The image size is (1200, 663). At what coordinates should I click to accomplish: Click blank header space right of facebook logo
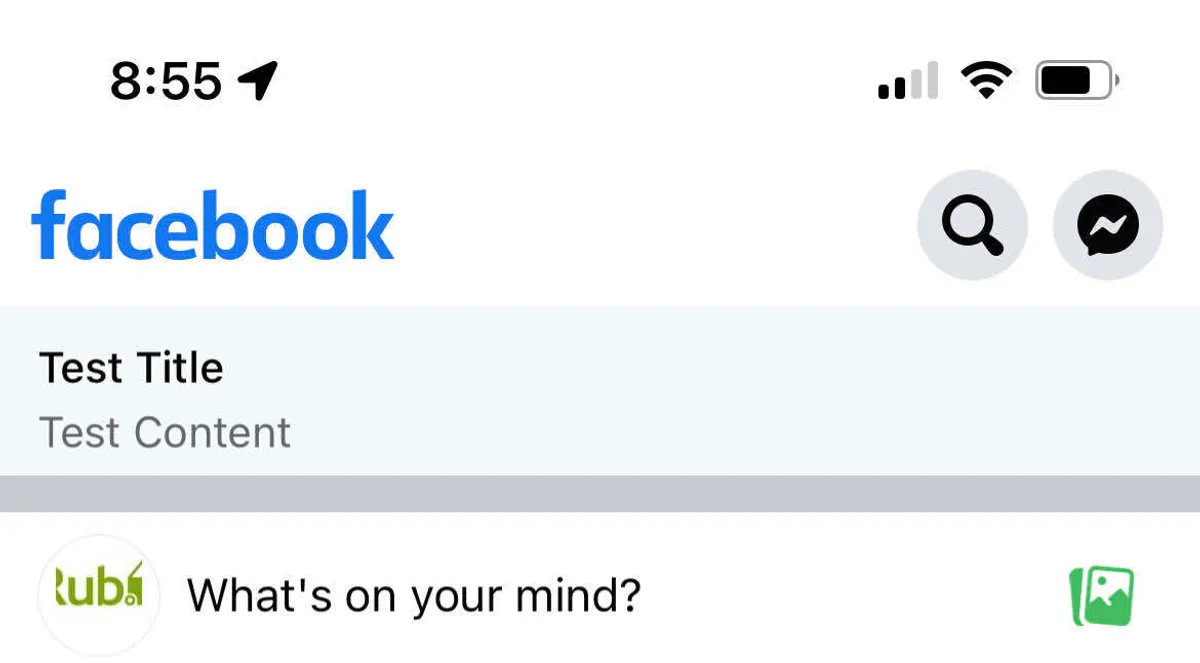[x=650, y=226]
